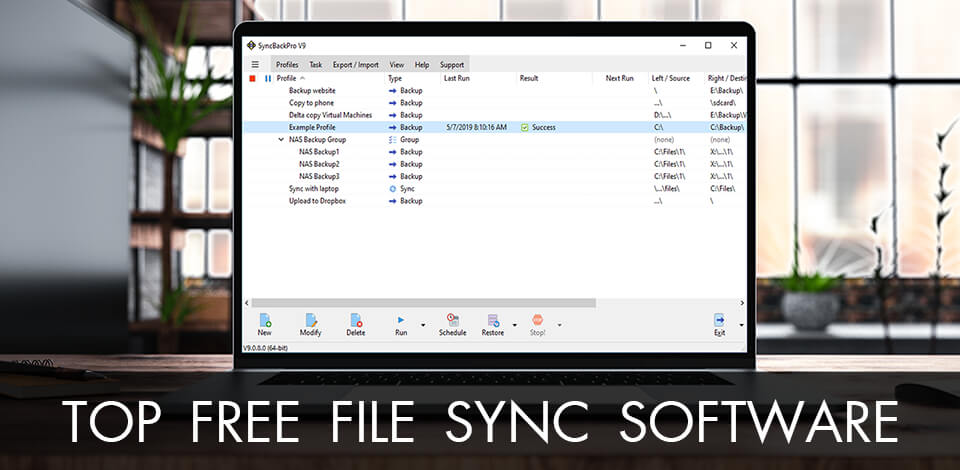
Task: Click the V9.0.8.0 (64-bit) status bar text
Action: coord(266,348)
